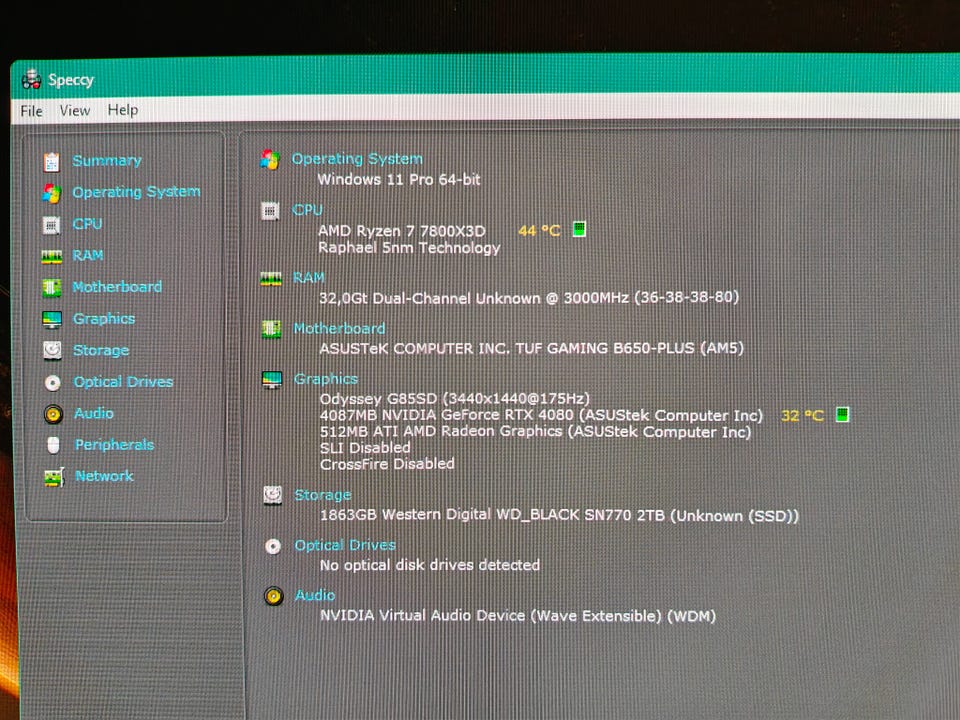Click the Audio speaker icon in sidebar
This screenshot has height=720, width=960.
[x=53, y=414]
